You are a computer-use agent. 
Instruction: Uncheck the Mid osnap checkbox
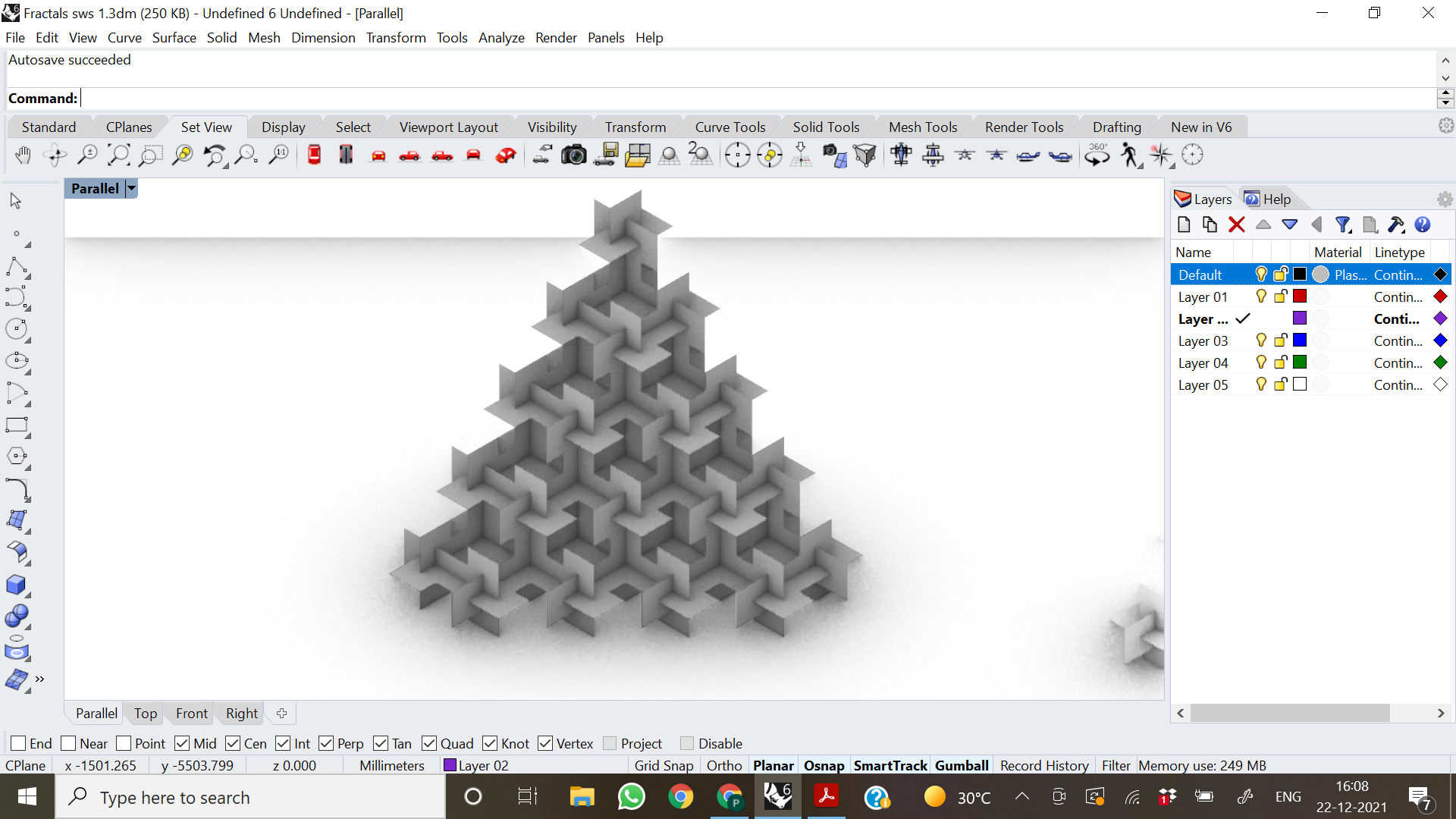[x=182, y=743]
